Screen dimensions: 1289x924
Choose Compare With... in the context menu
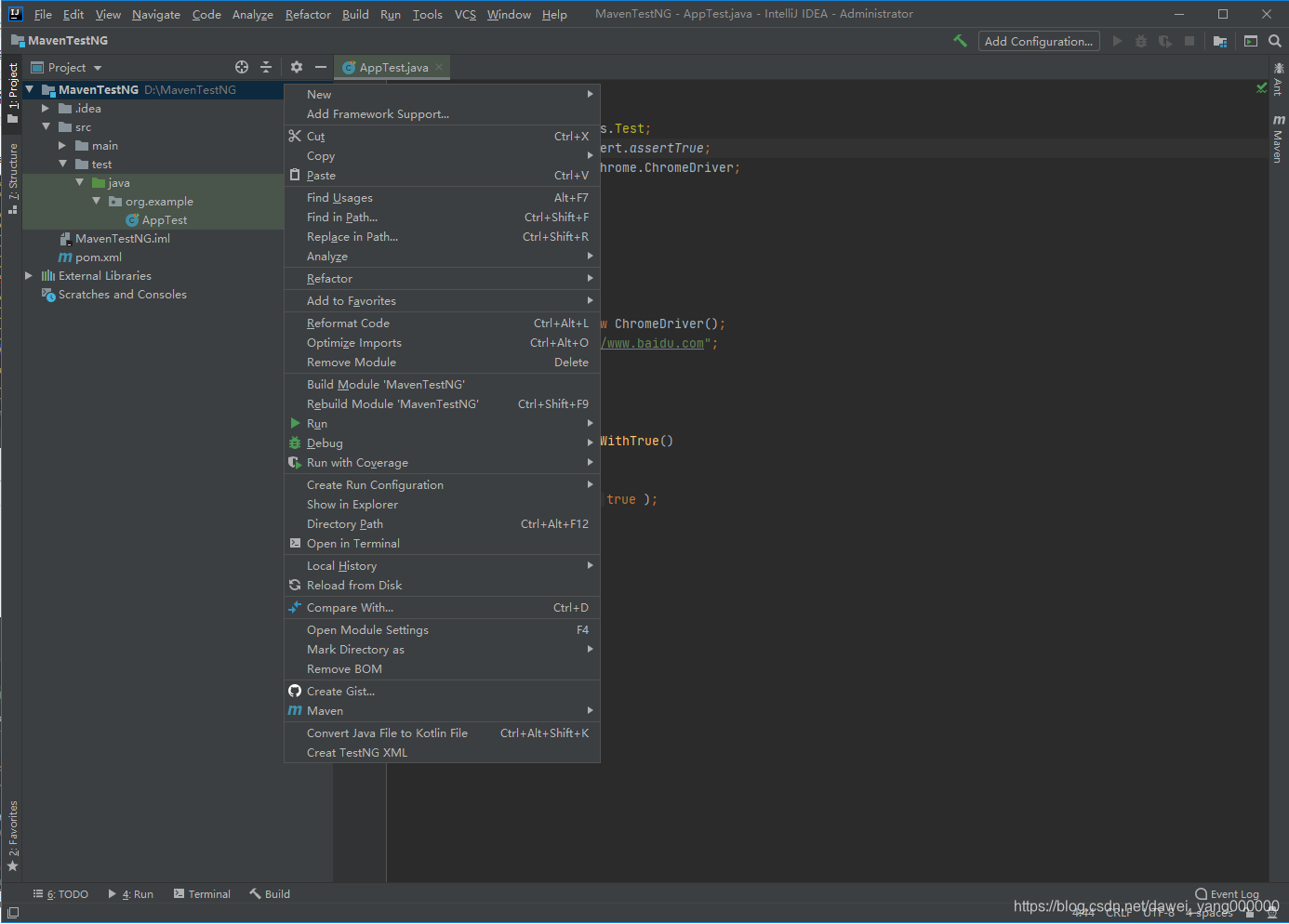point(442,607)
